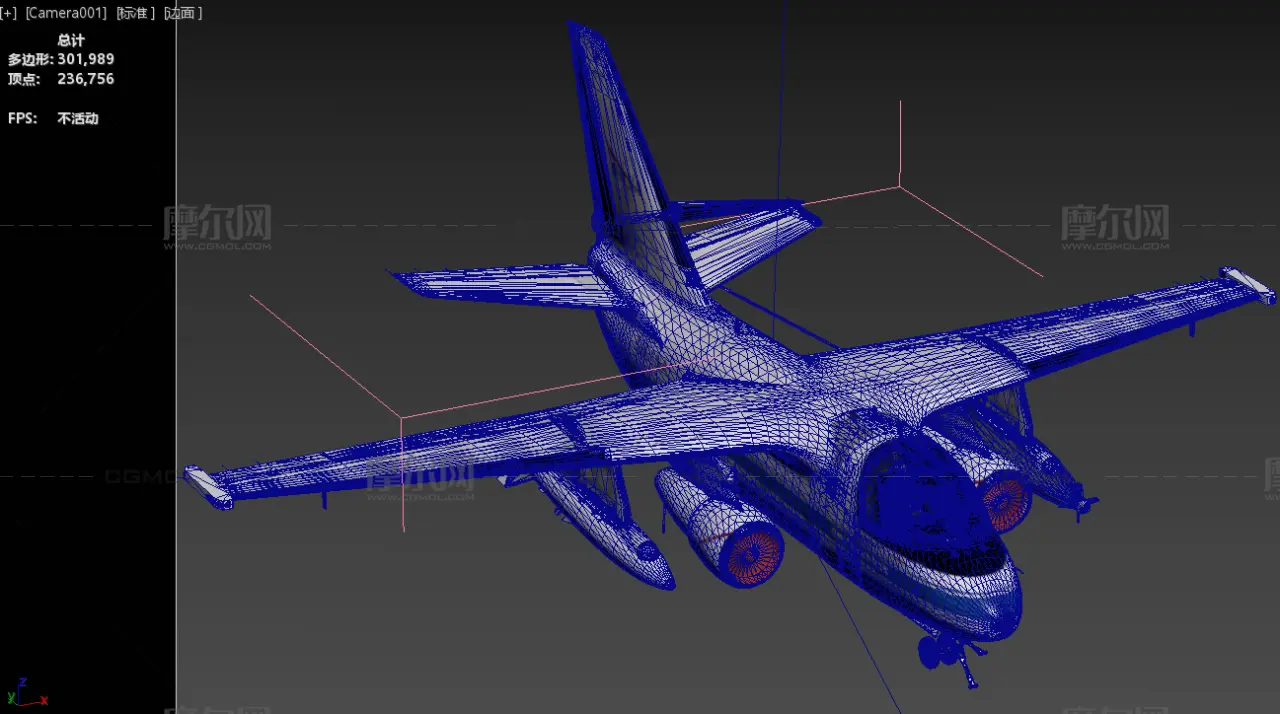Open the 边面 edged faces display menu
This screenshot has width=1280, height=714.
pos(182,13)
